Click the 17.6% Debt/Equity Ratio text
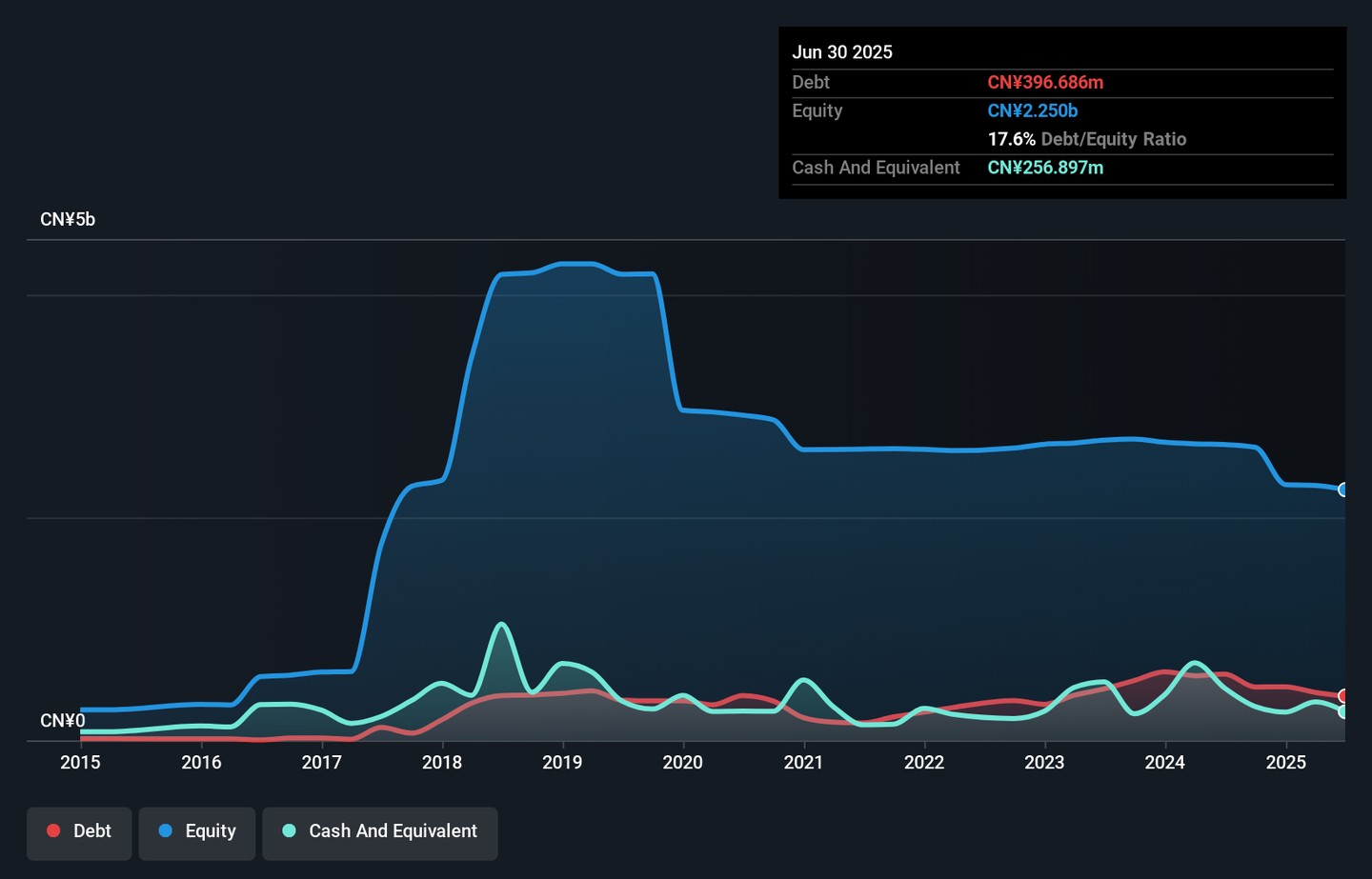The image size is (1372, 879). pos(1086,139)
